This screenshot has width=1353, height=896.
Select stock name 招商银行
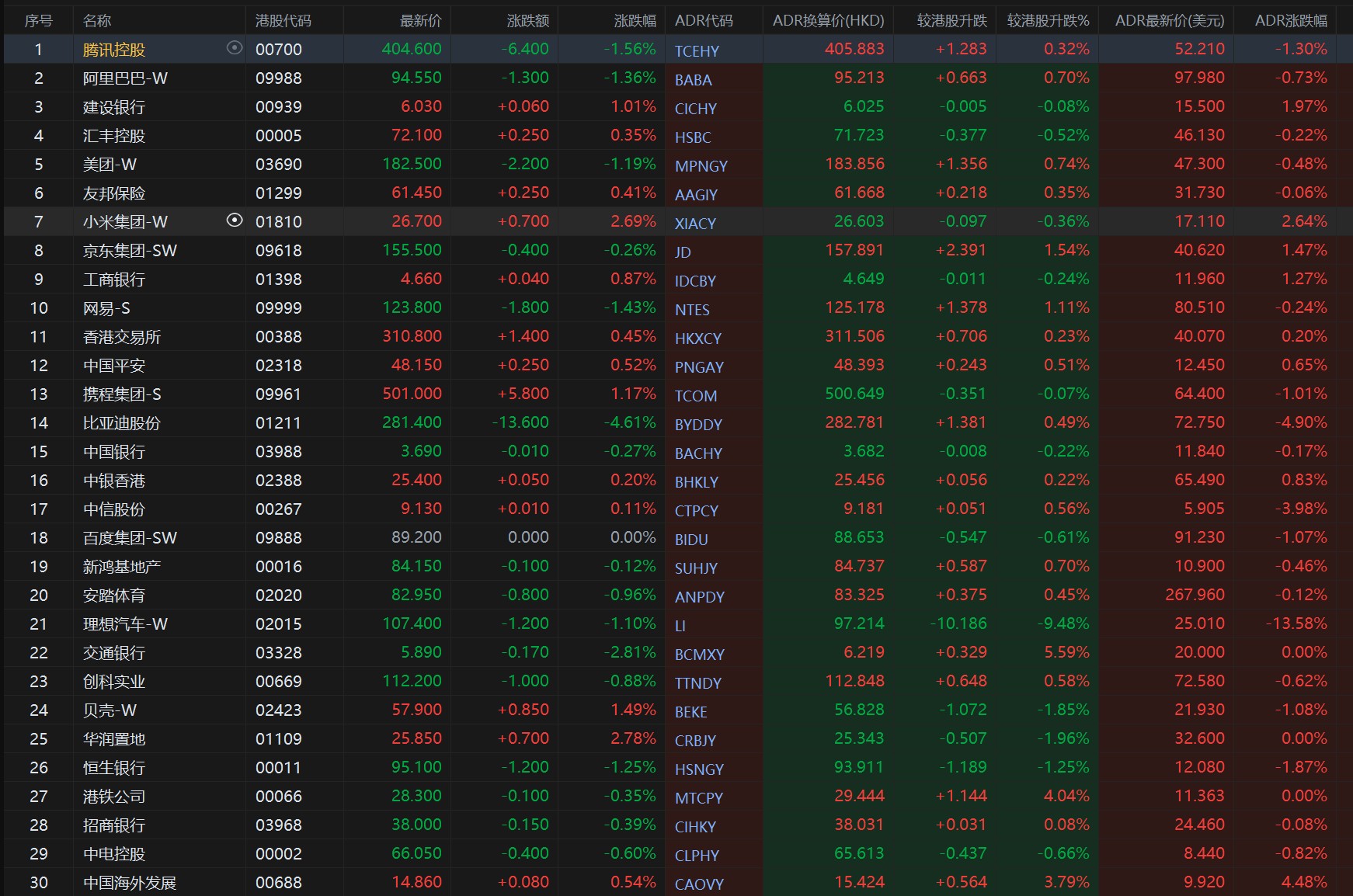(114, 825)
